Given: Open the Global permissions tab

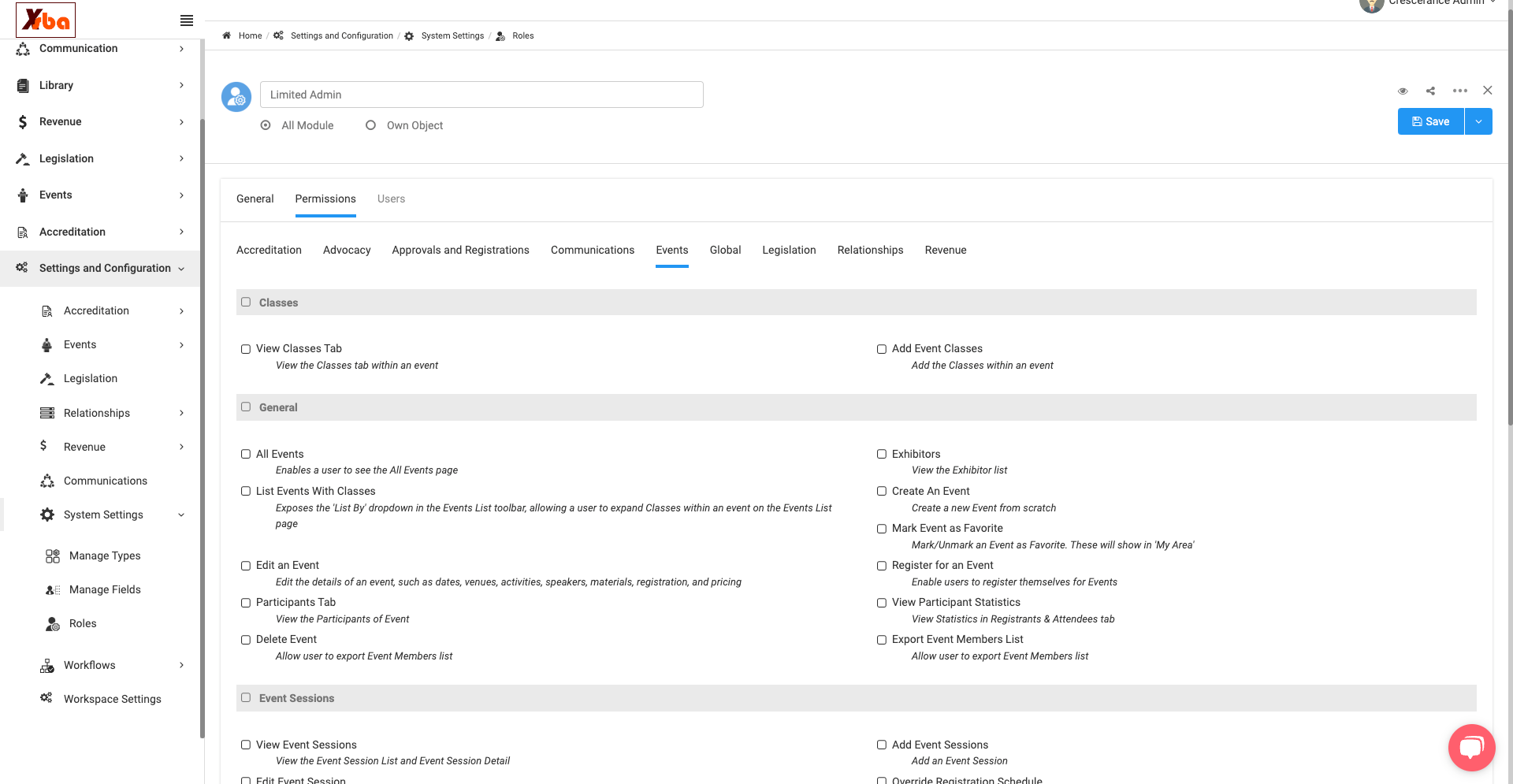Looking at the screenshot, I should (x=725, y=250).
